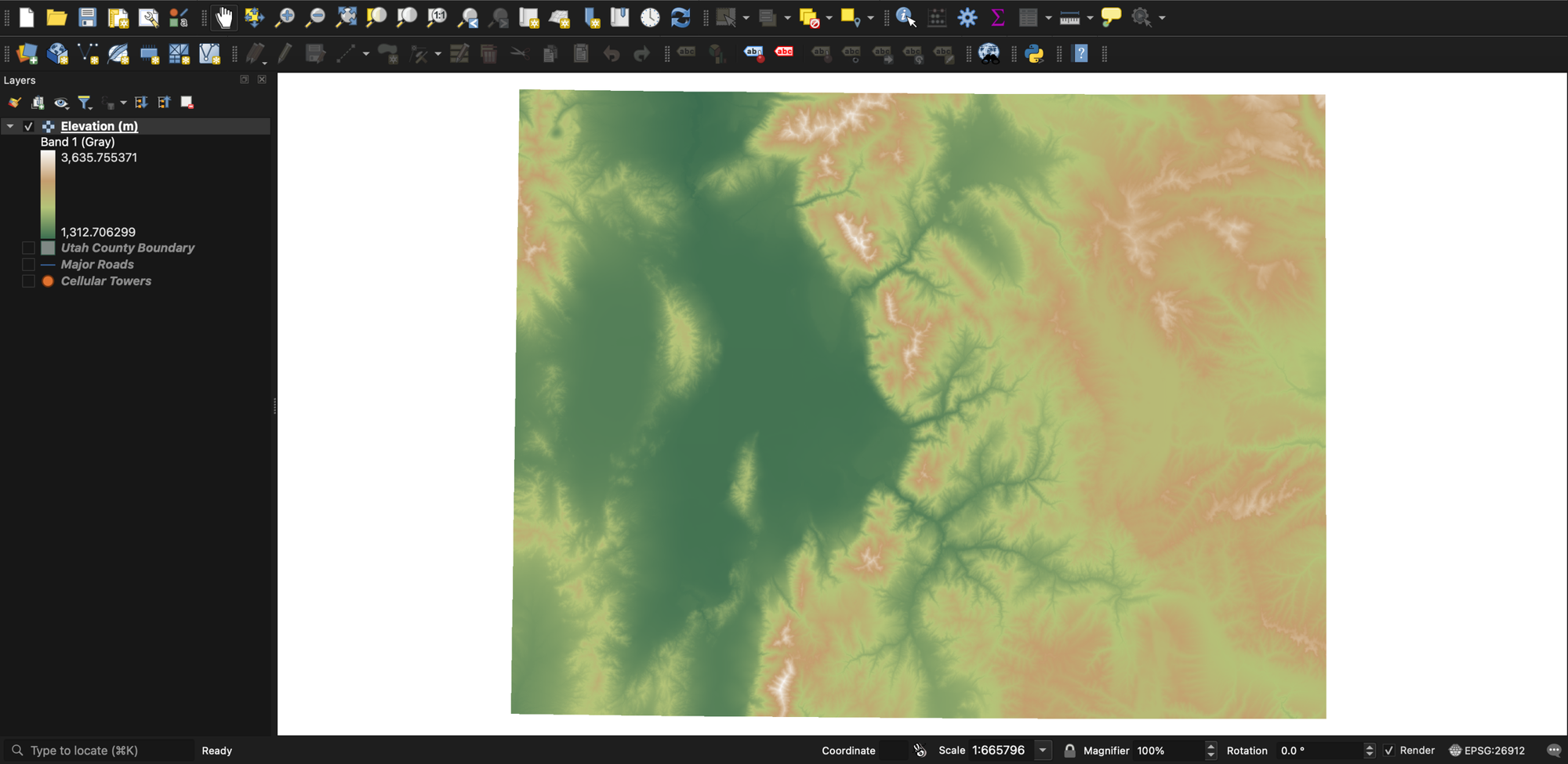Open the deselect features dropdown arrow

coord(829,18)
